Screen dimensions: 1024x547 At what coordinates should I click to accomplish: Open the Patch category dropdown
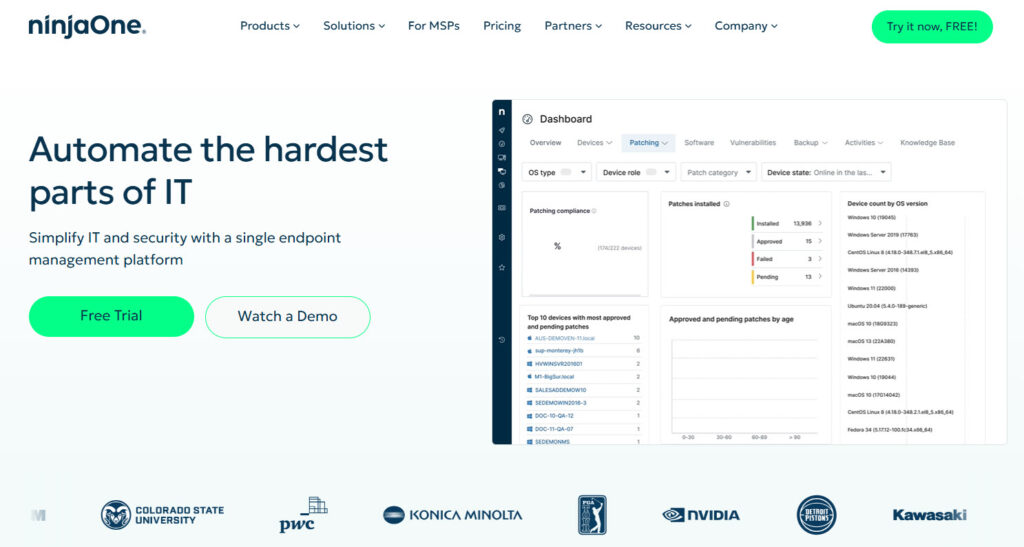click(718, 172)
